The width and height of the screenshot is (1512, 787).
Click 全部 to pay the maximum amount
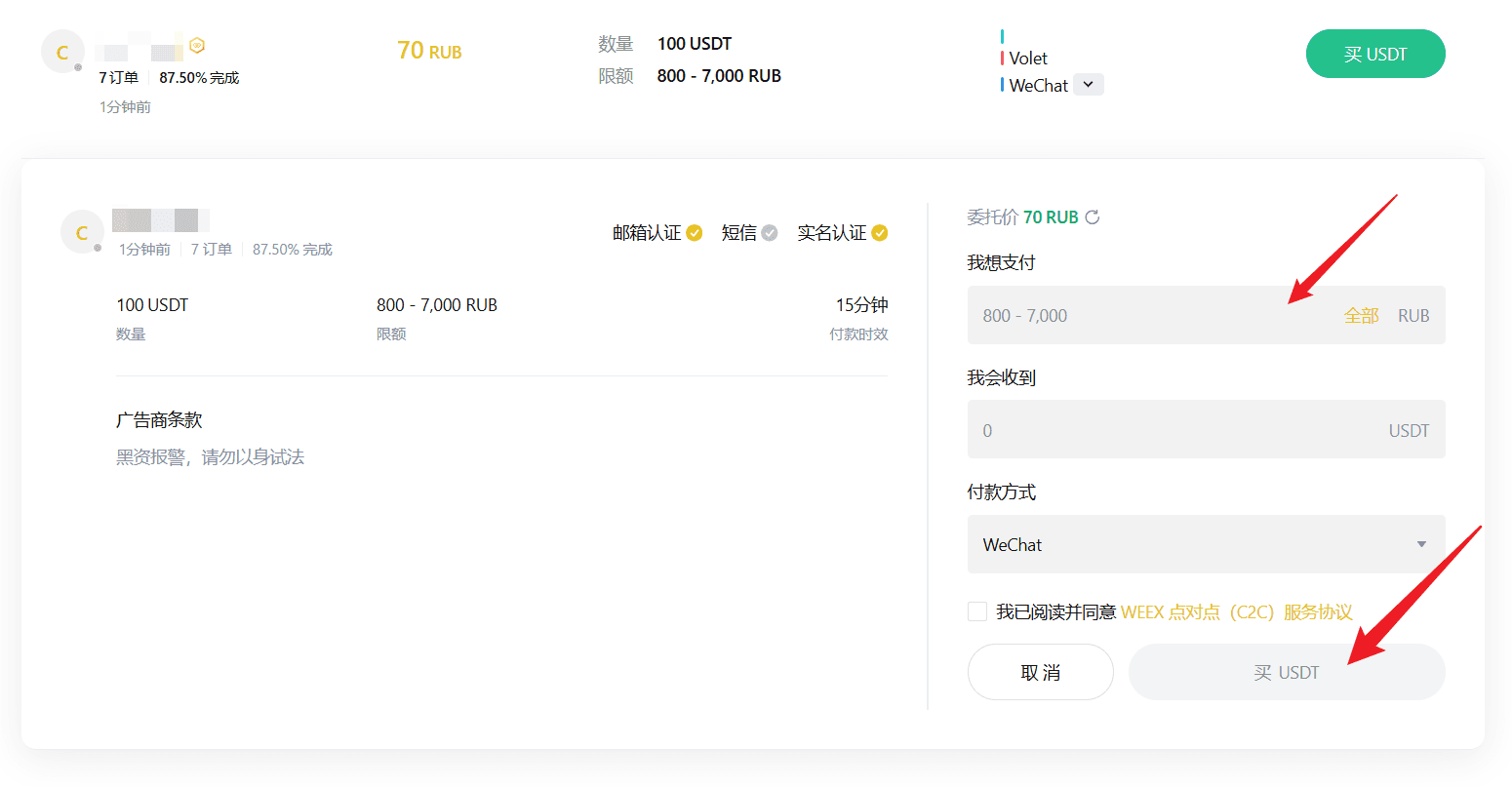click(x=1361, y=316)
